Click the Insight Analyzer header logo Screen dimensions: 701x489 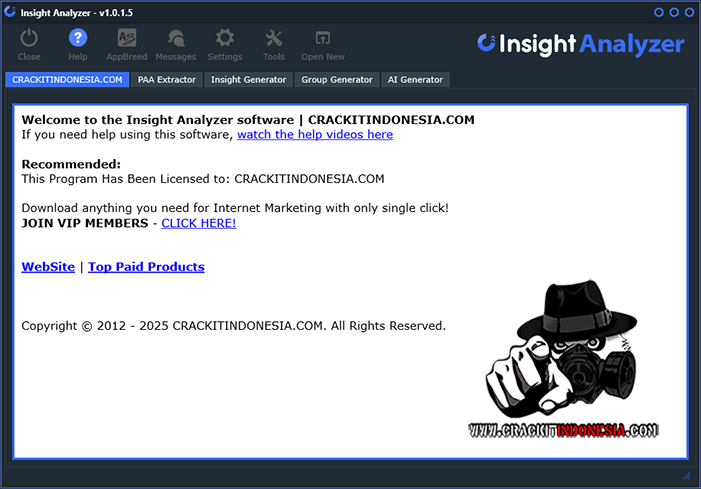pos(581,44)
